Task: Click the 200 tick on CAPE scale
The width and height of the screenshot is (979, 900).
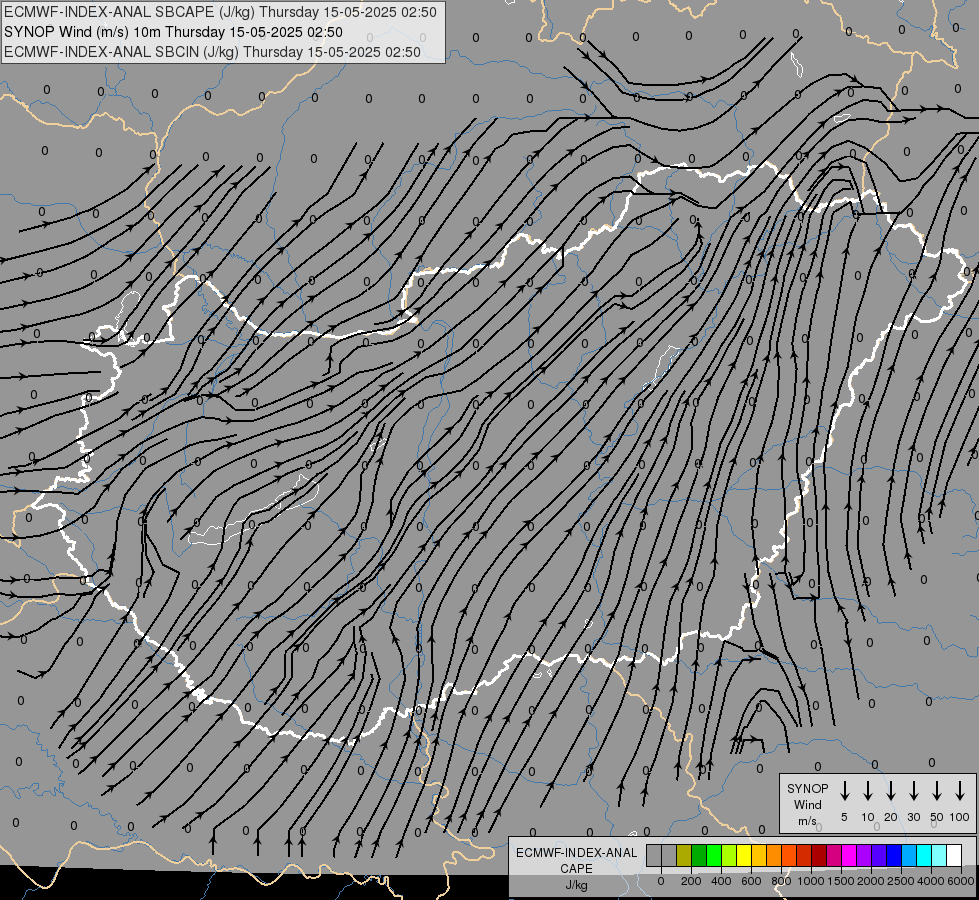Action: click(x=691, y=881)
